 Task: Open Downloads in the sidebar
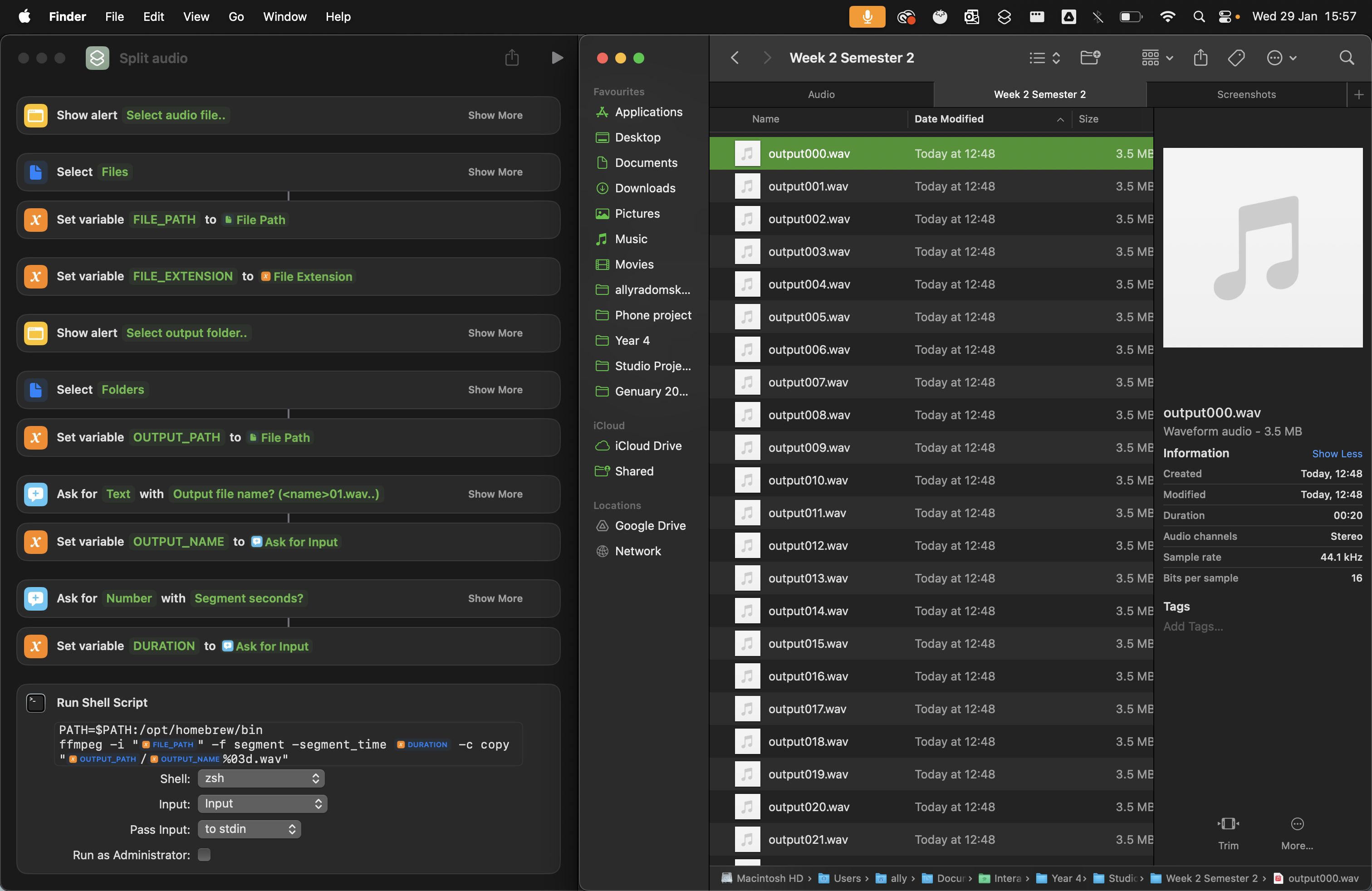coord(645,188)
